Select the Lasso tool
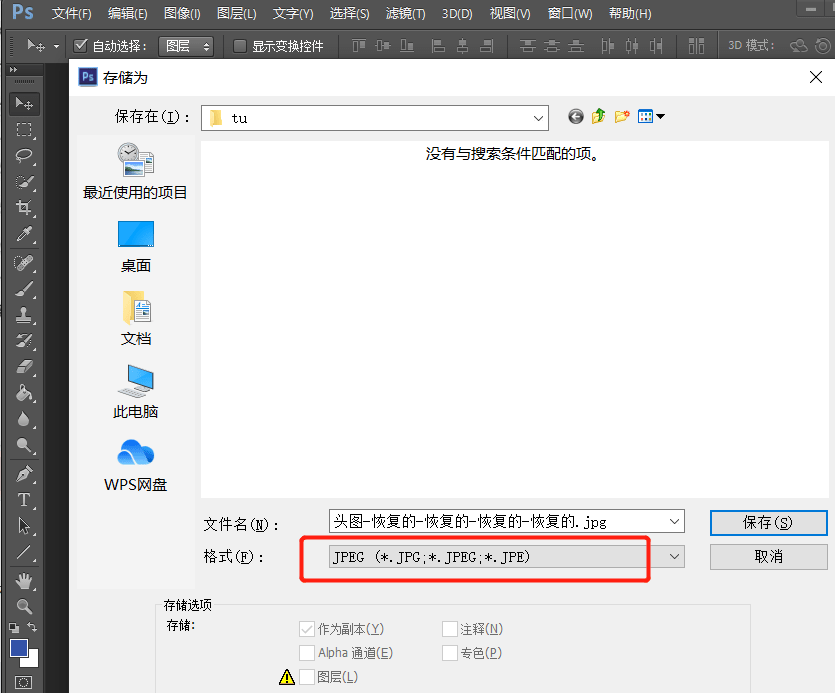Image resolution: width=835 pixels, height=693 pixels. 24,156
